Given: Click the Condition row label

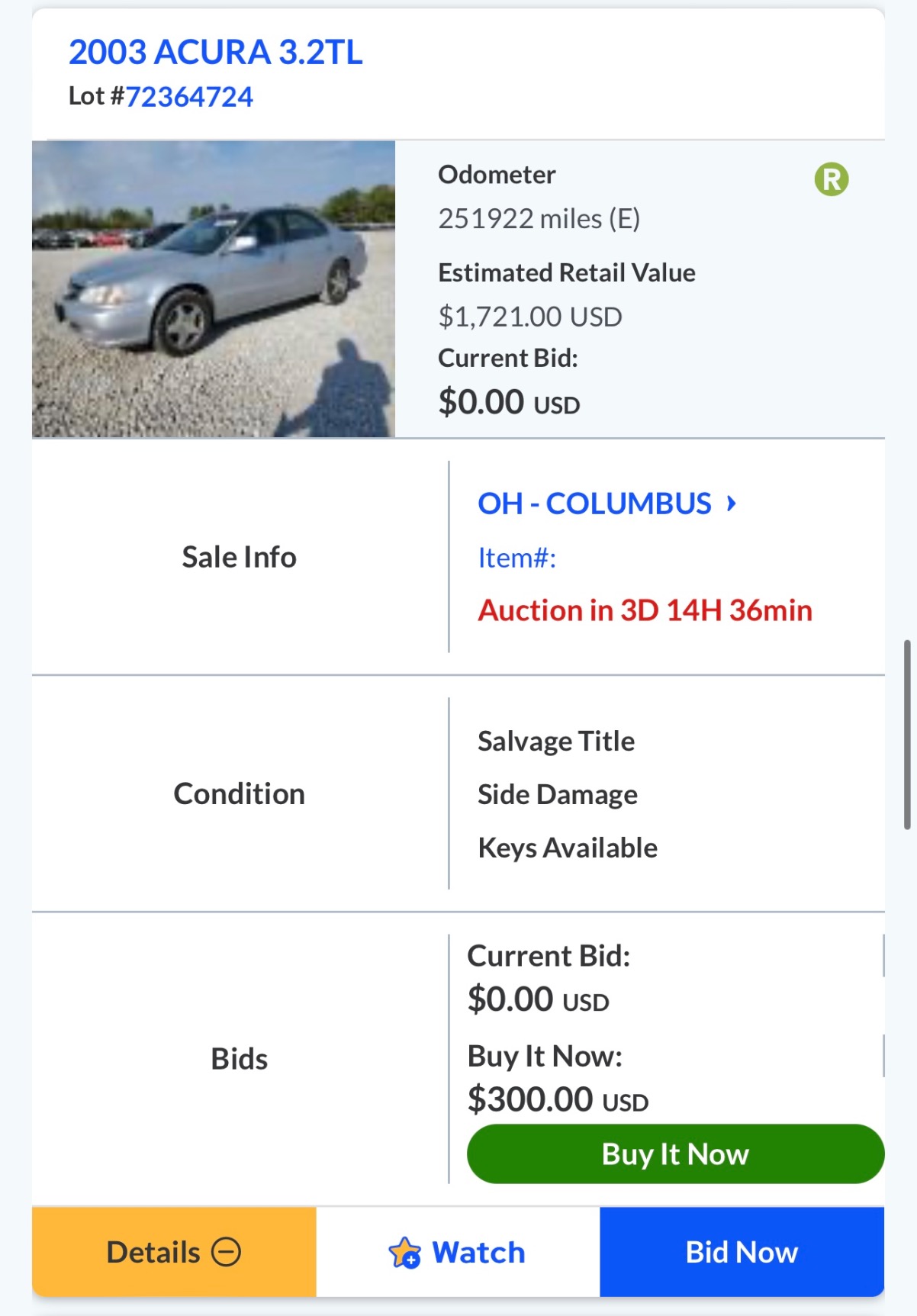Looking at the screenshot, I should click(x=239, y=793).
